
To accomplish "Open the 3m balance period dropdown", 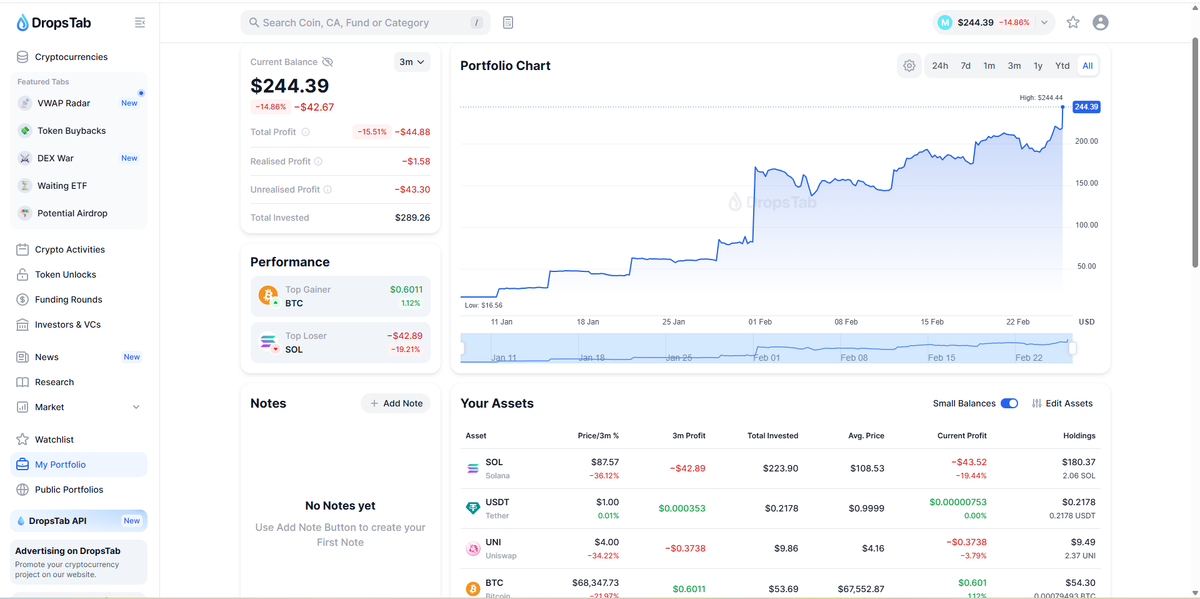I will point(412,62).
